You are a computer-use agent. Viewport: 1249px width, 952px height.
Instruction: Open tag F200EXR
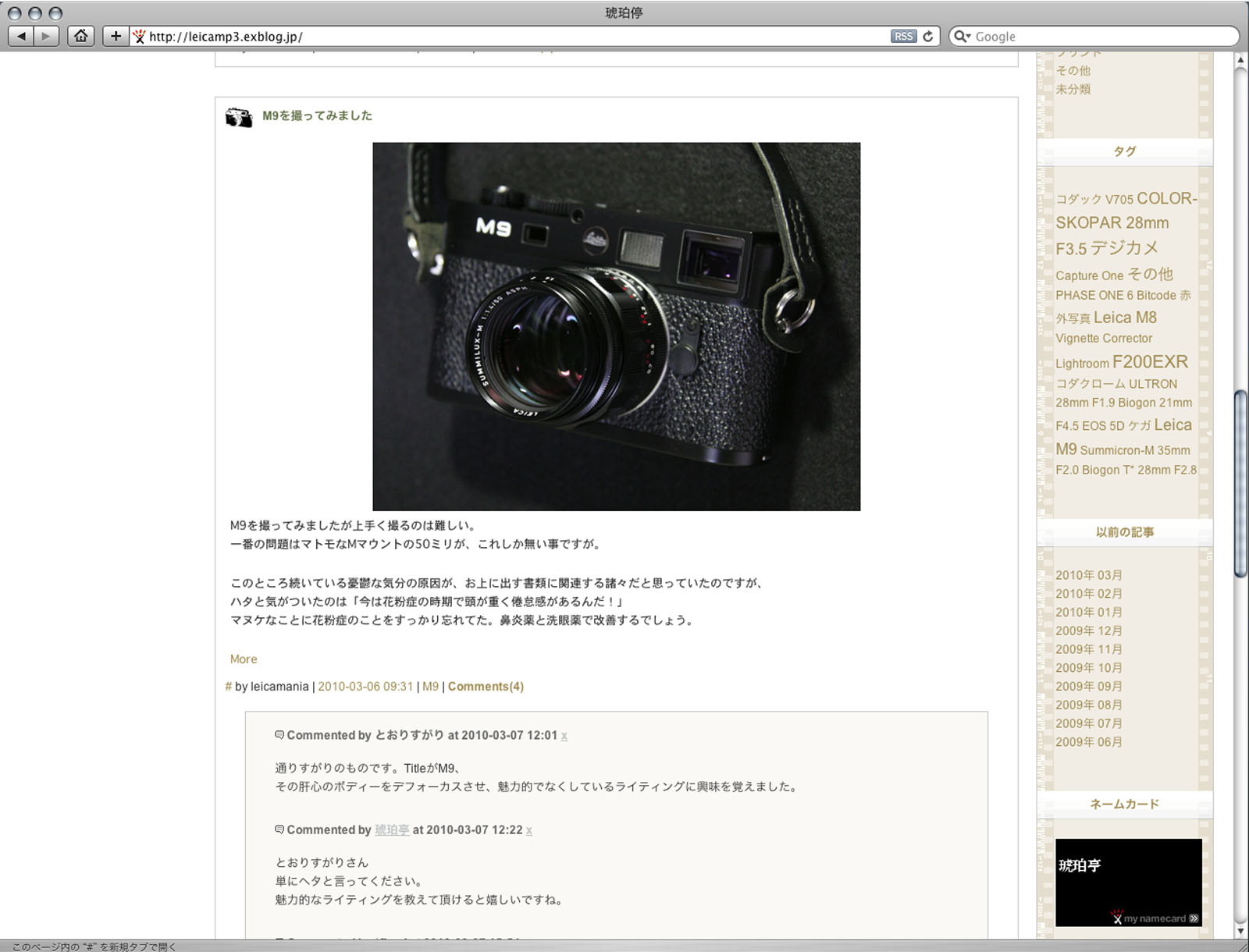click(1150, 362)
